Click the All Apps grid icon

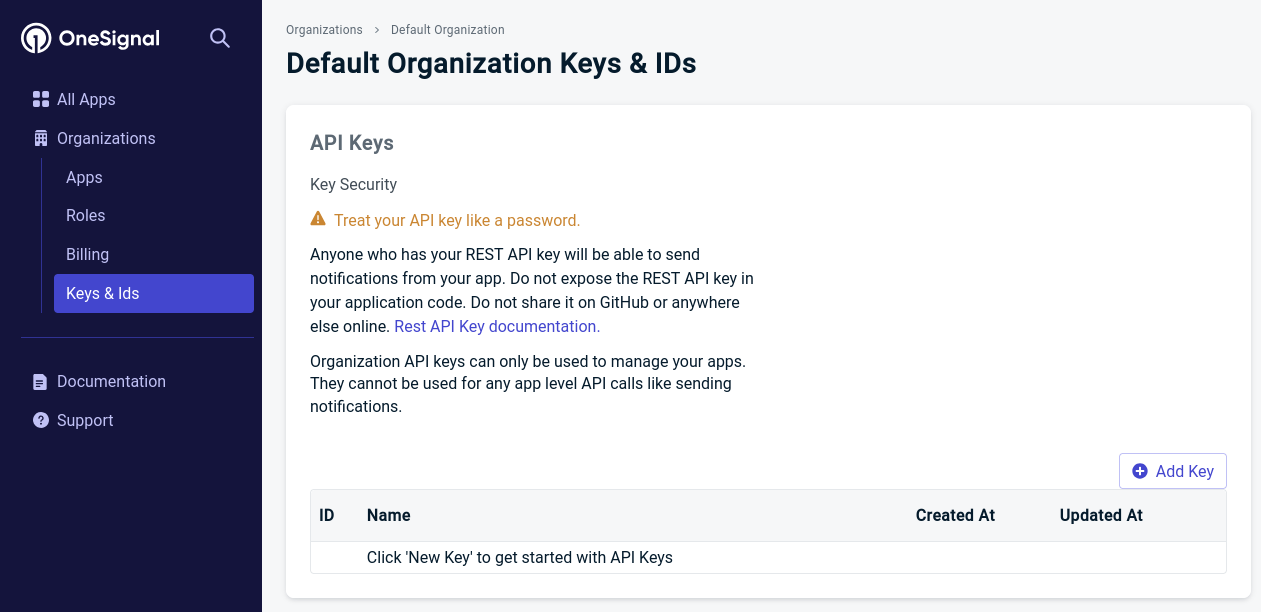point(41,99)
